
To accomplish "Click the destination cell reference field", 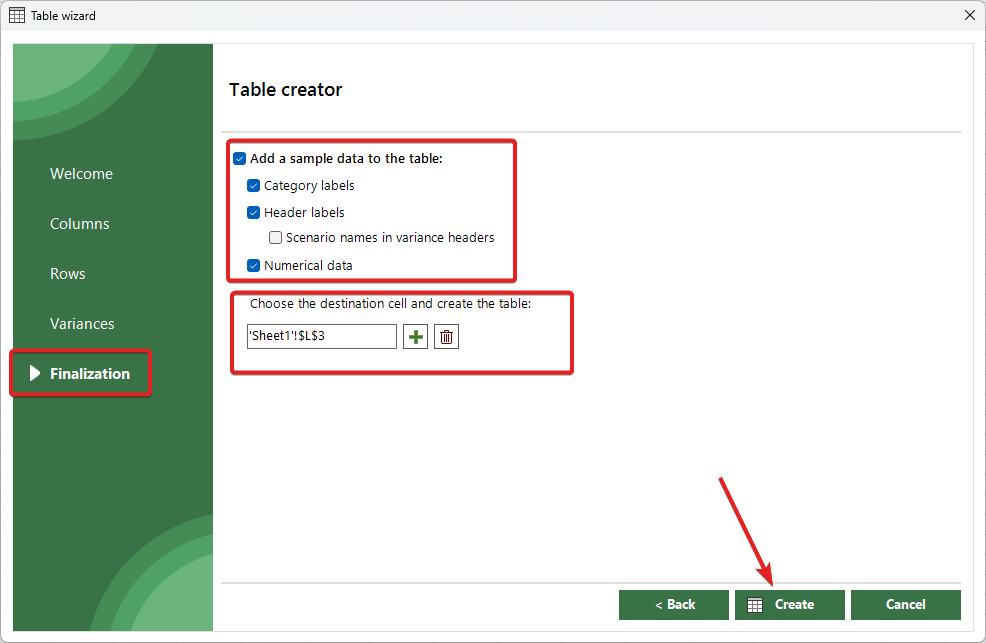I will tap(321, 336).
